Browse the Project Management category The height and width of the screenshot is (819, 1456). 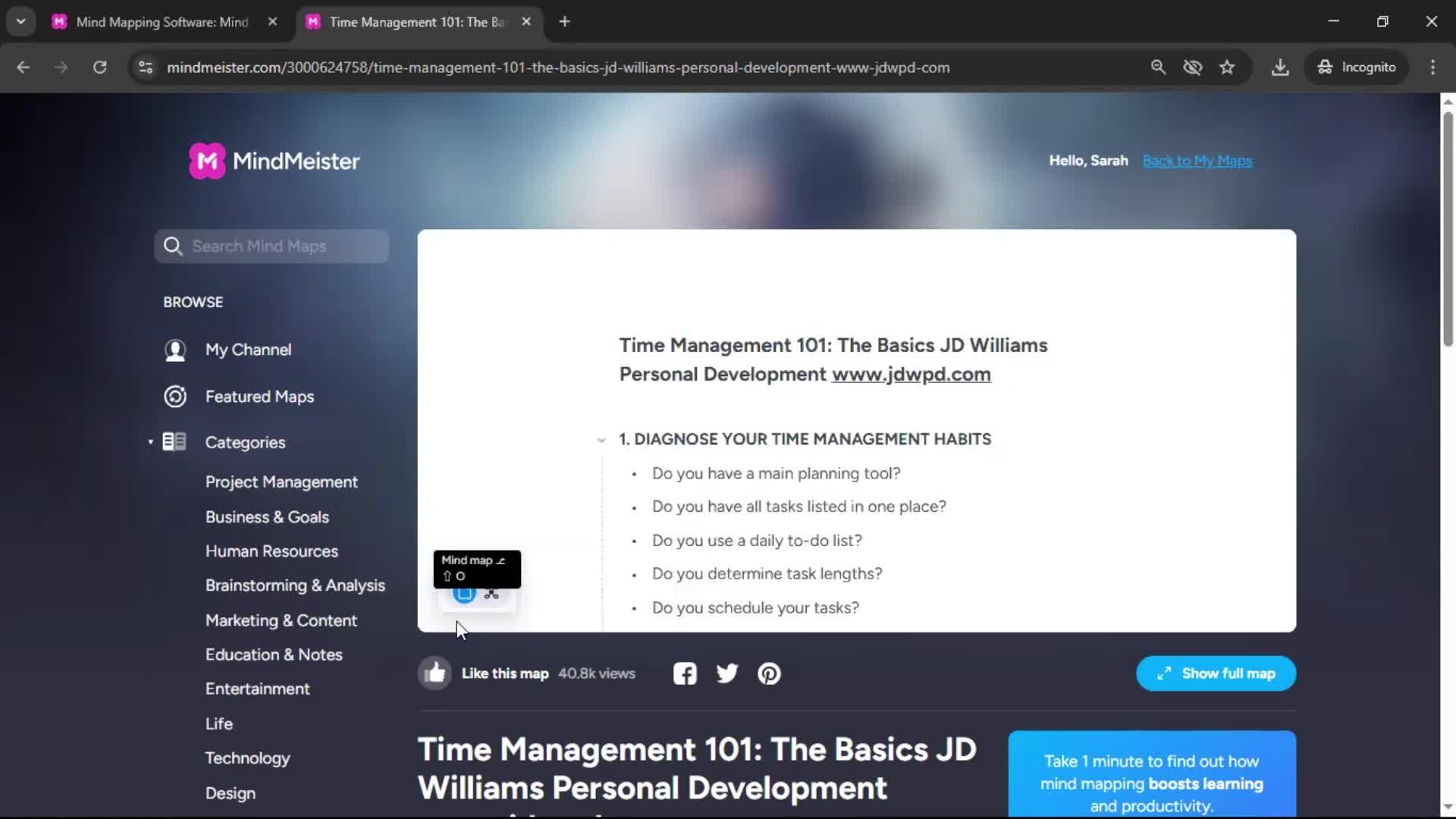pyautogui.click(x=281, y=482)
